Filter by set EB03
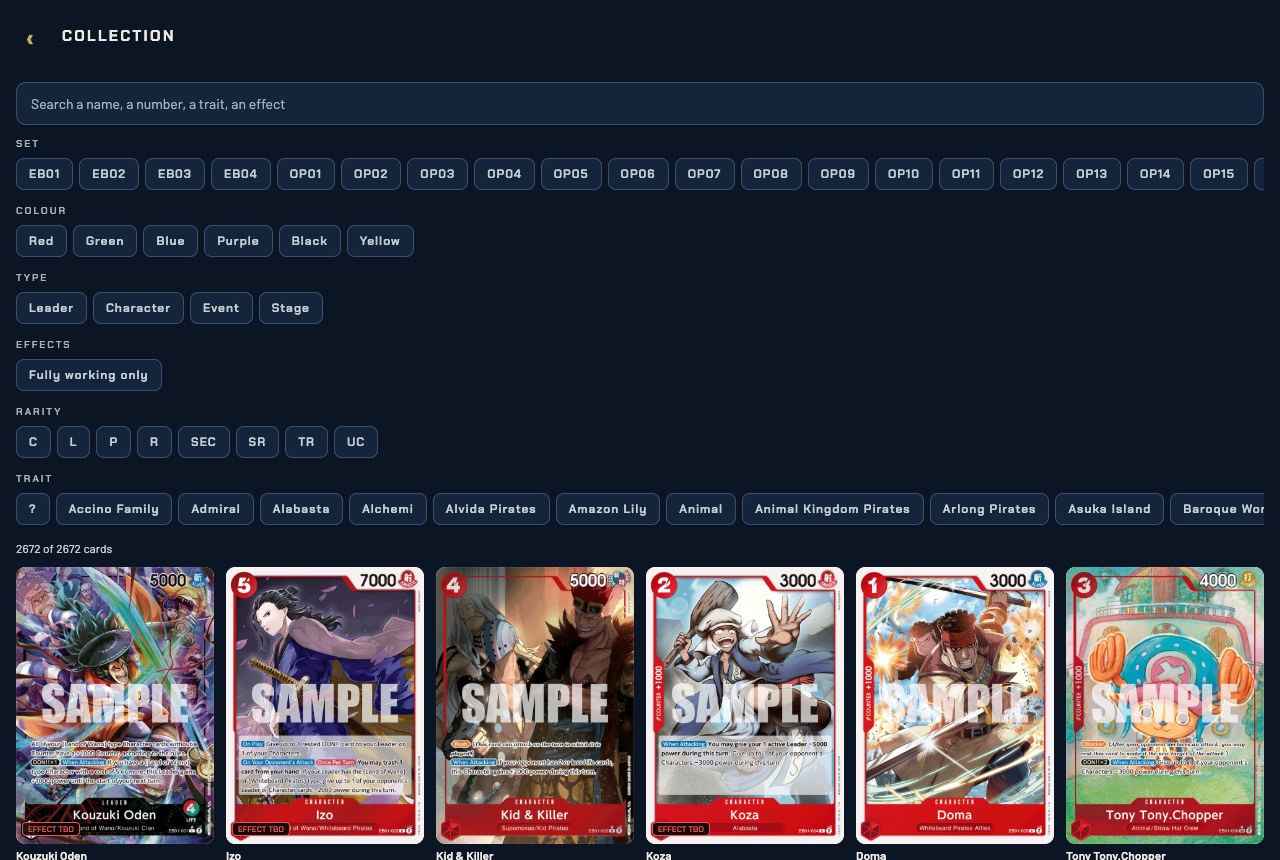Screen dimensions: 1280x860 (175, 174)
